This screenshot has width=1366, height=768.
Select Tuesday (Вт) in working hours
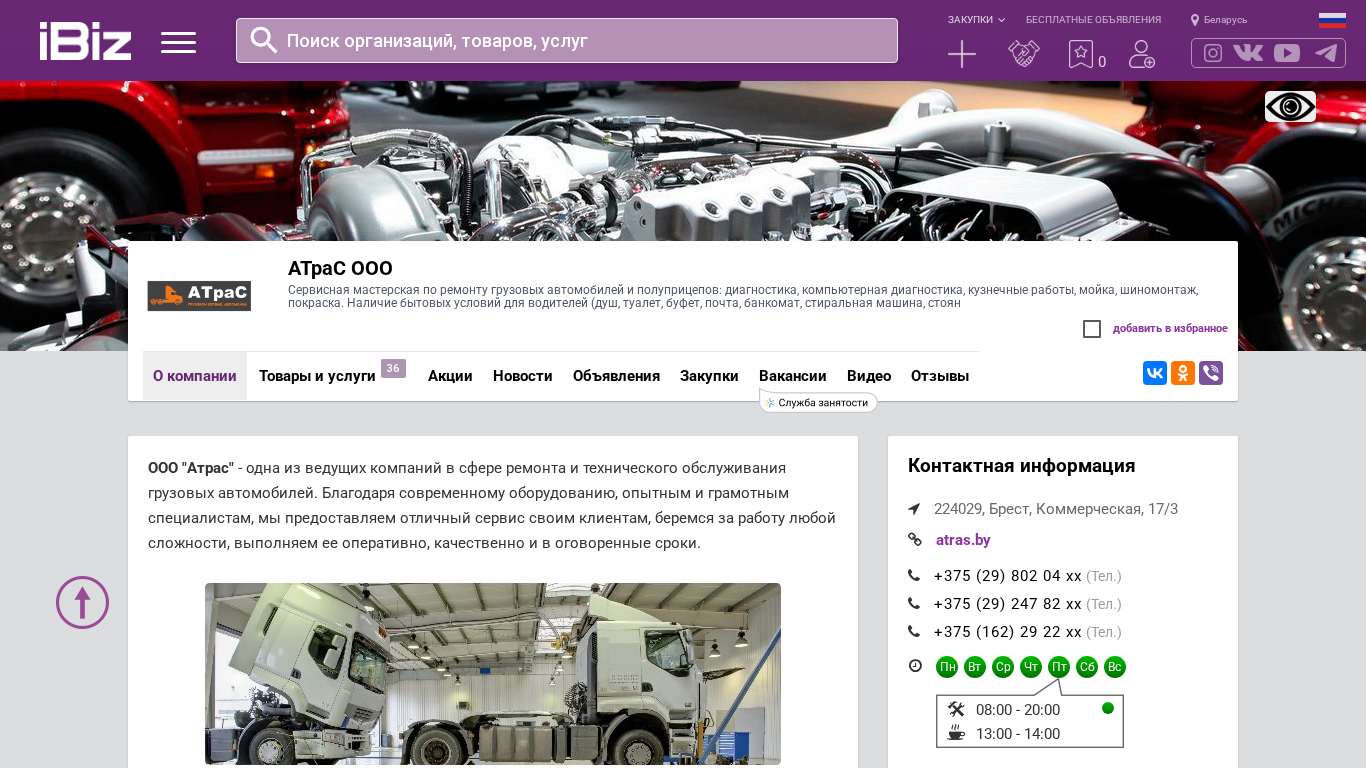(975, 667)
